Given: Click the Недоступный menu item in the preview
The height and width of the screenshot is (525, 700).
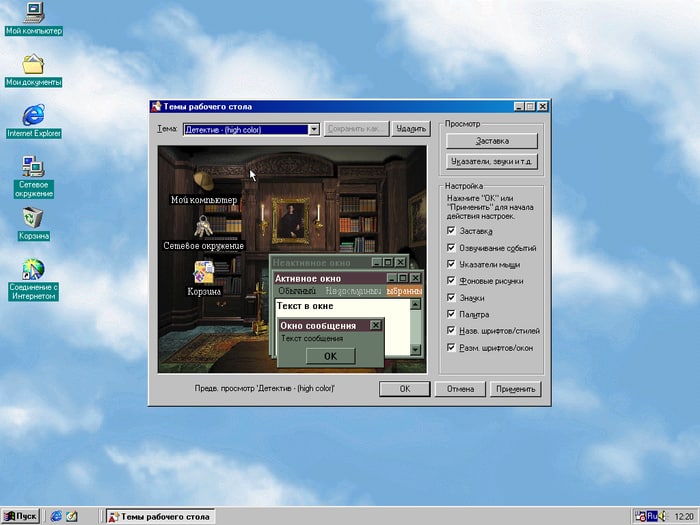Looking at the screenshot, I should 354,291.
